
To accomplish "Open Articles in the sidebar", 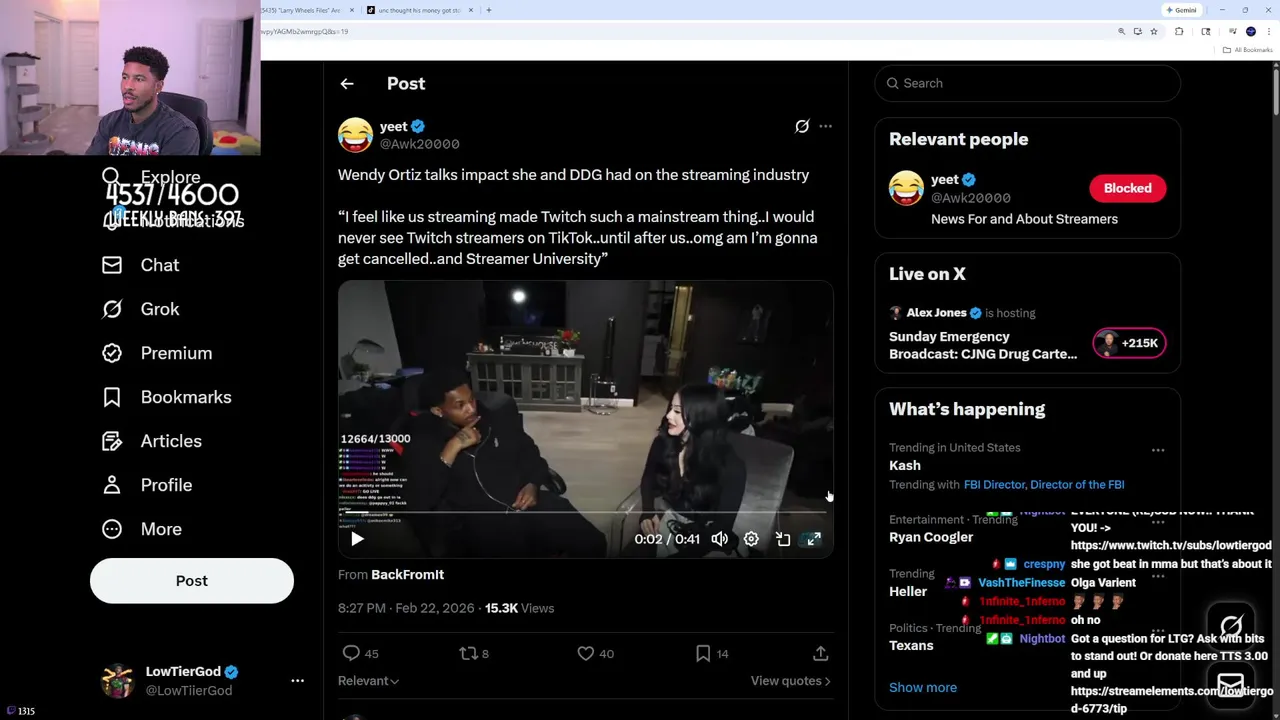I will [x=151, y=441].
